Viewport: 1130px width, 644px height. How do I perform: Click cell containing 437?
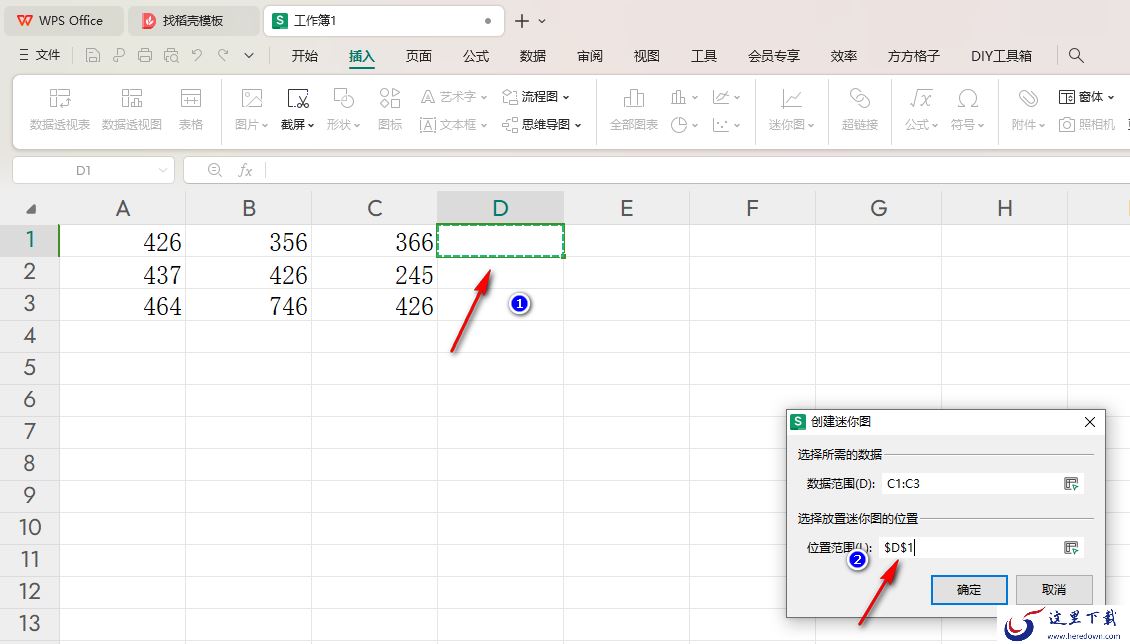(x=123, y=274)
